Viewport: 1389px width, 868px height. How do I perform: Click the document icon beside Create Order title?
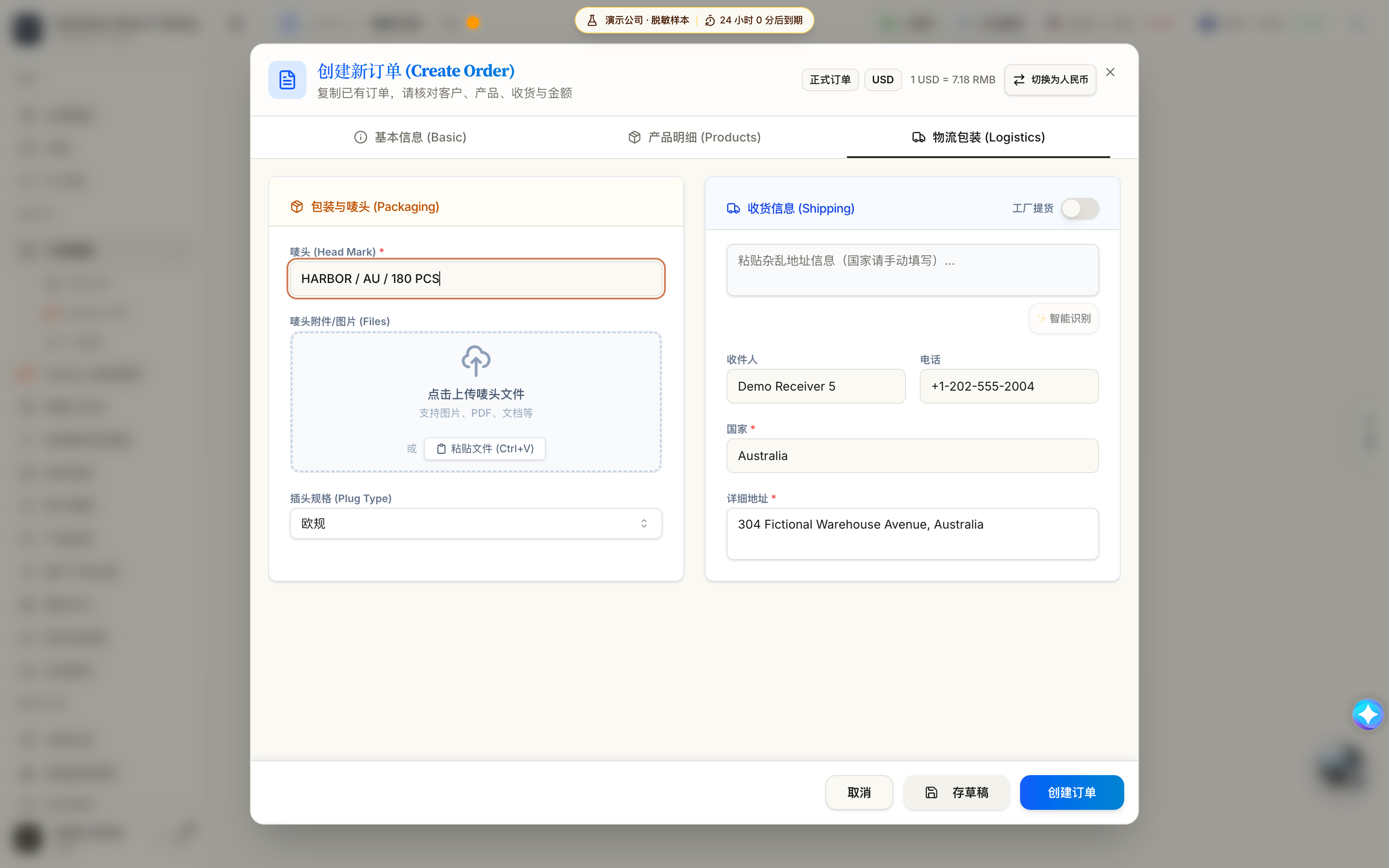(x=287, y=80)
